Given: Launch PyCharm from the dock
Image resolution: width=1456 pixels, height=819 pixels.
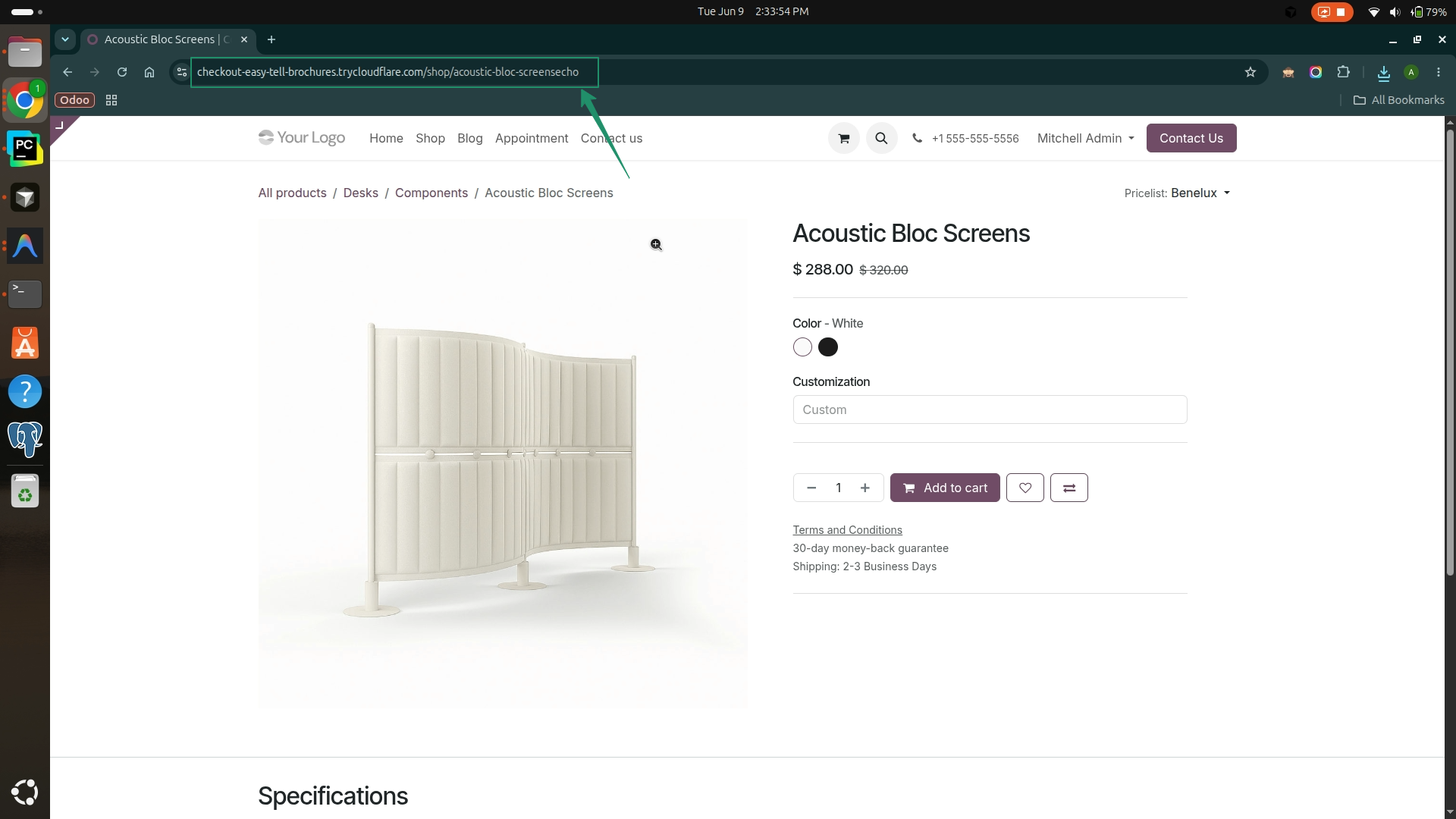Looking at the screenshot, I should (x=25, y=148).
